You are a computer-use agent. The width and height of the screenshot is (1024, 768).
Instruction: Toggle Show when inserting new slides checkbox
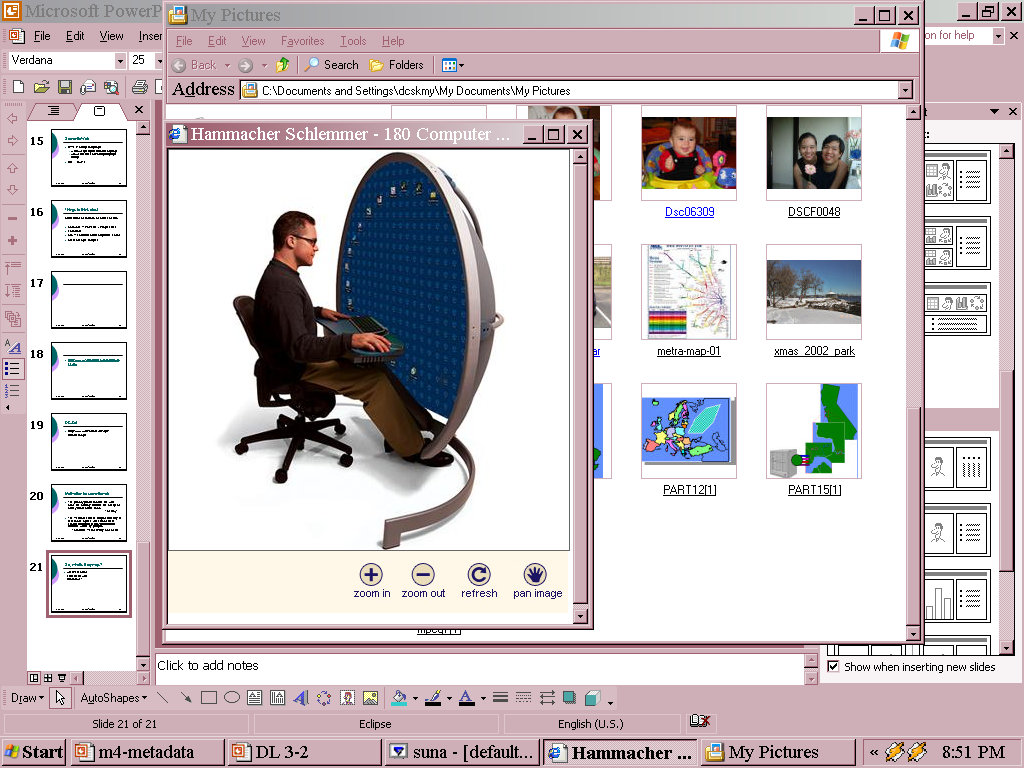(833, 667)
